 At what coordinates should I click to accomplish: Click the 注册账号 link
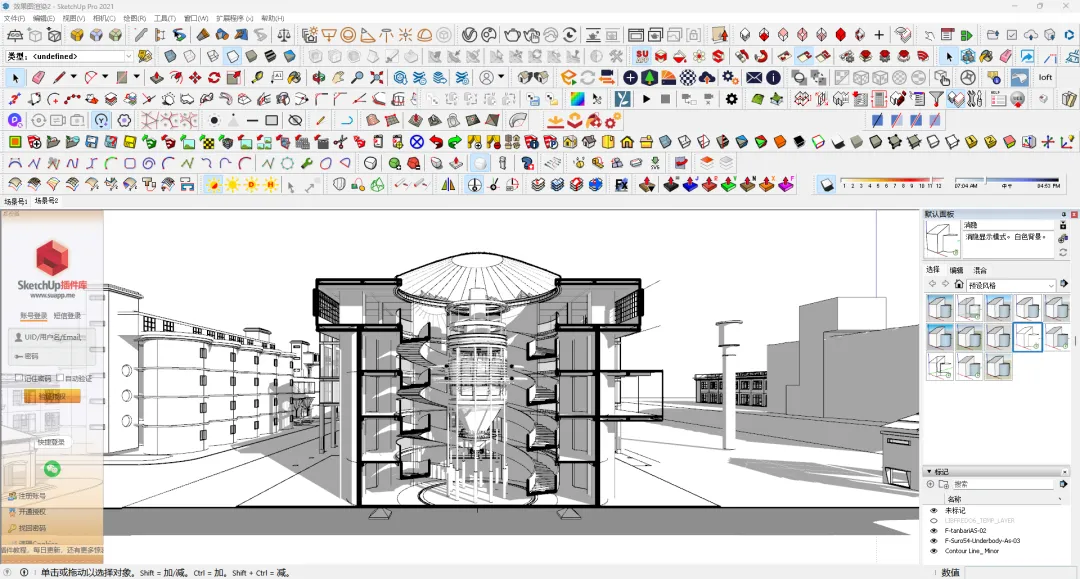pyautogui.click(x=32, y=496)
